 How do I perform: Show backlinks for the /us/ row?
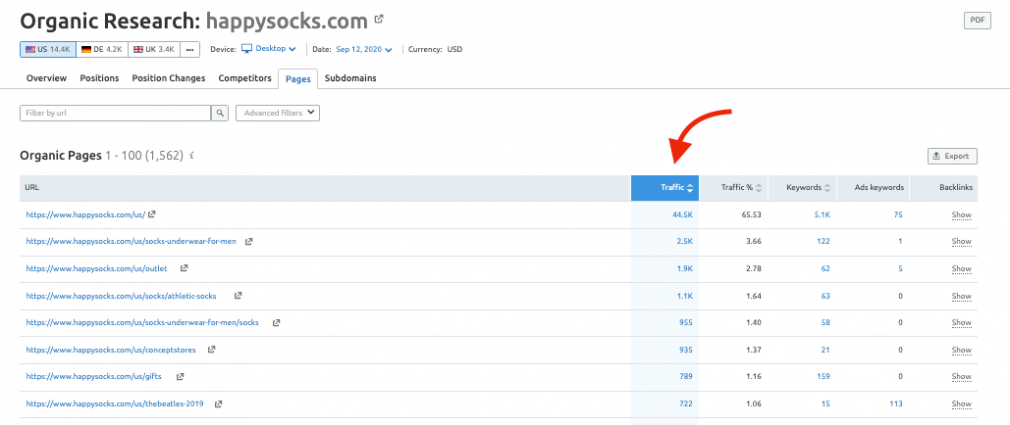coord(961,215)
